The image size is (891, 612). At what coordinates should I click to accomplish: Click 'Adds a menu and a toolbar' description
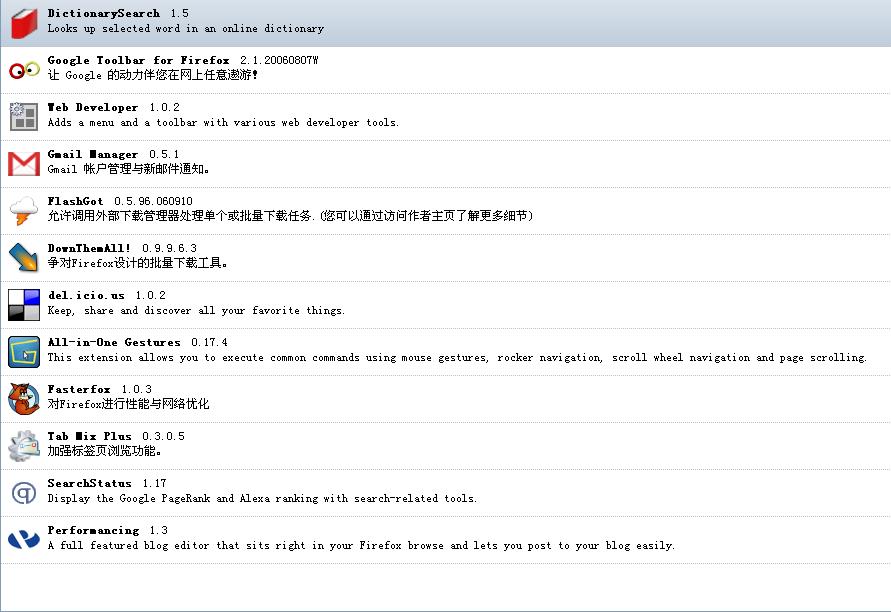(223, 122)
